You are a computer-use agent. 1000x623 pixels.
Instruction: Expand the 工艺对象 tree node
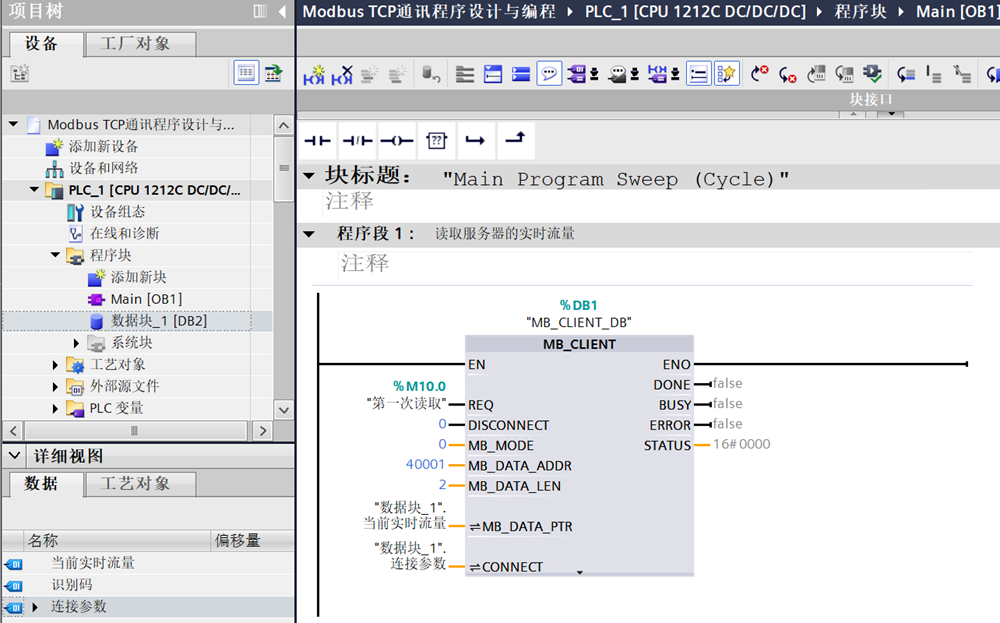57,365
